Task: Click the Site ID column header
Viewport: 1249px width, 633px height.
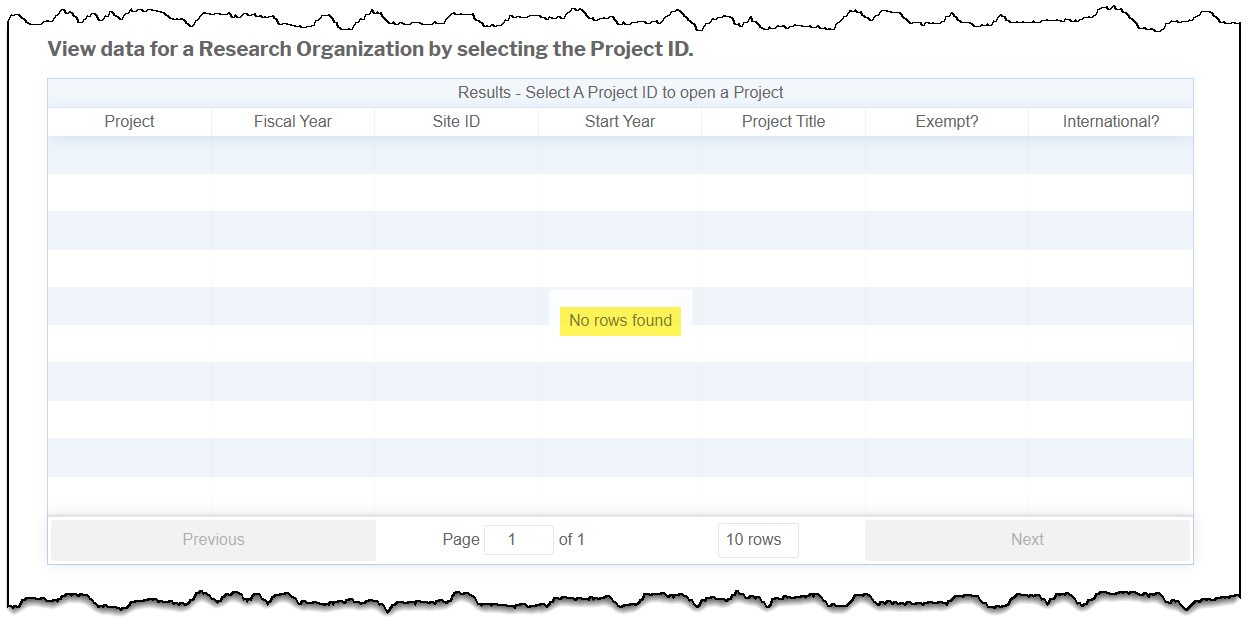Action: click(456, 122)
